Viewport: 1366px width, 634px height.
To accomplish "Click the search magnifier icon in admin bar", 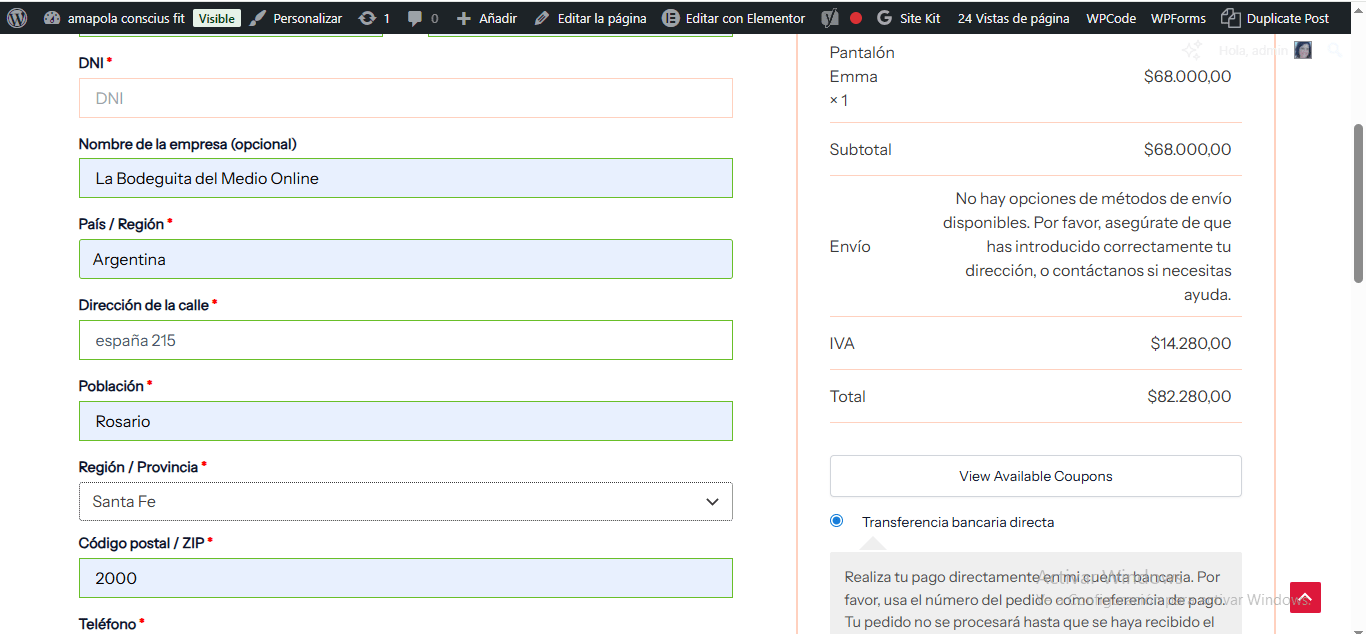I will pos(1334,50).
